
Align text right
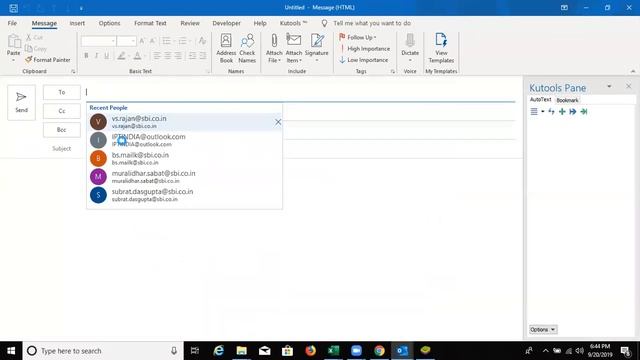(x=178, y=56)
